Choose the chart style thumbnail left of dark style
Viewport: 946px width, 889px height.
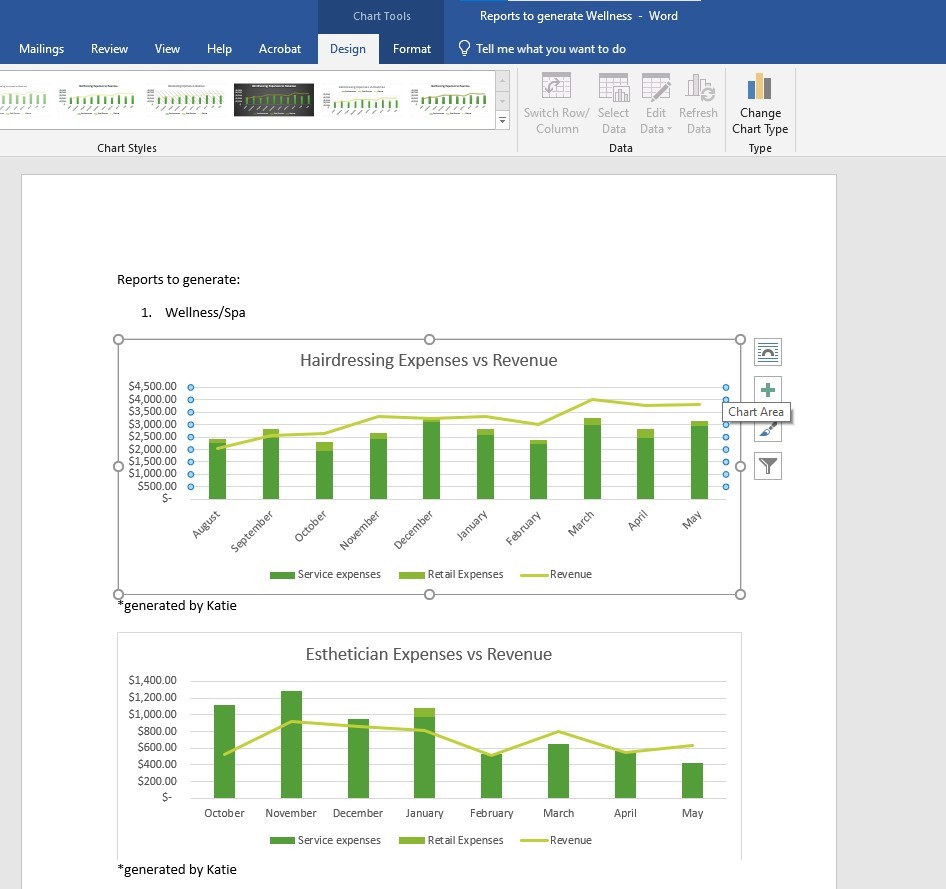point(186,100)
